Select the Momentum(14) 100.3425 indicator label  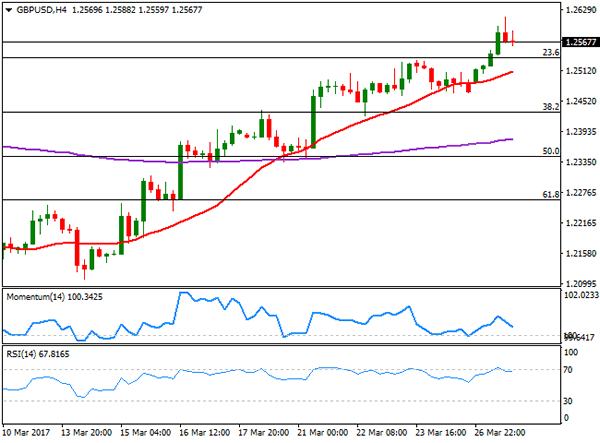[54, 297]
